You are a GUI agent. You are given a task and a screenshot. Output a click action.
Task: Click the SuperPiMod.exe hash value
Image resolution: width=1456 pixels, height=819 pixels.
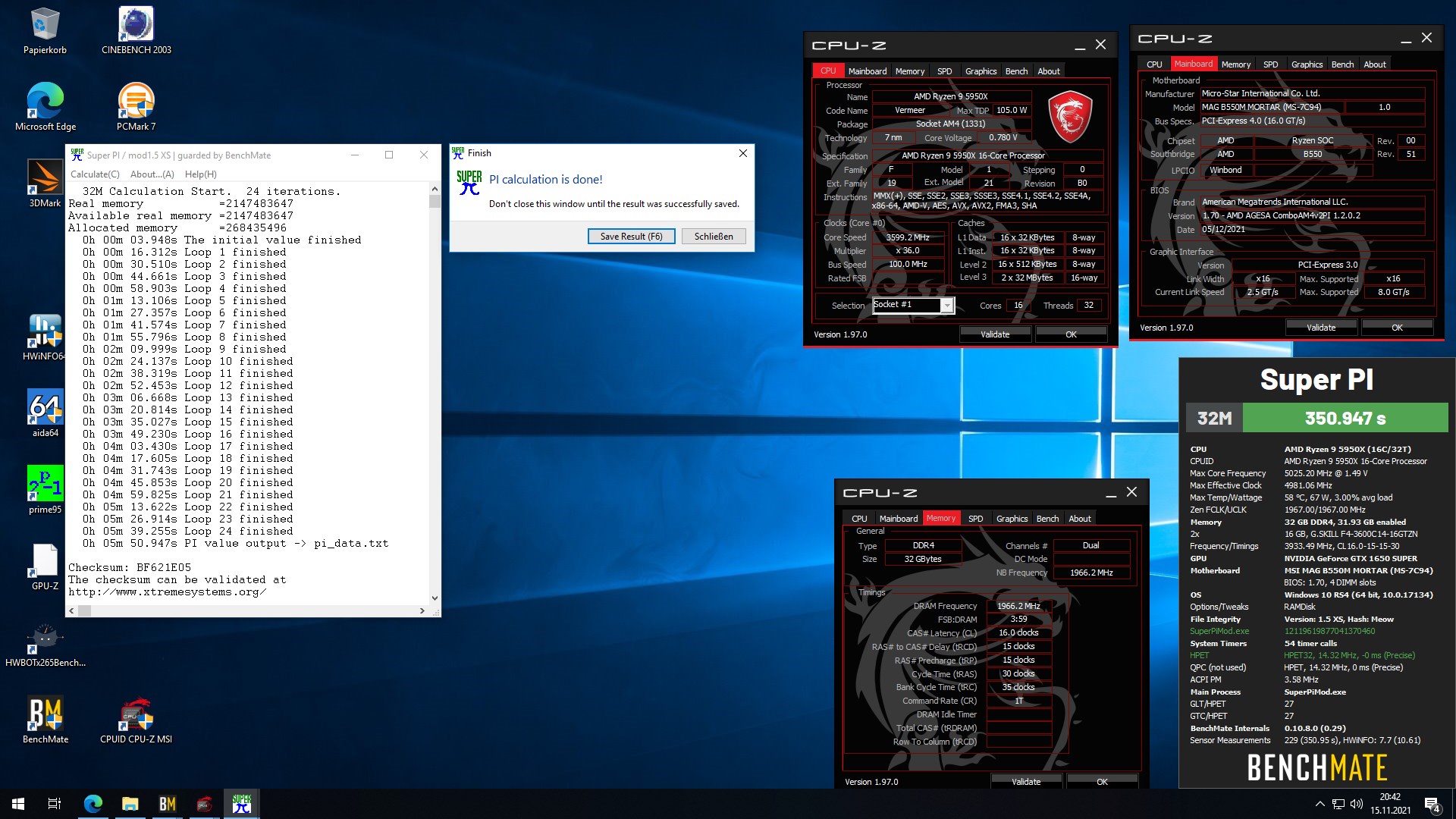click(x=1329, y=631)
